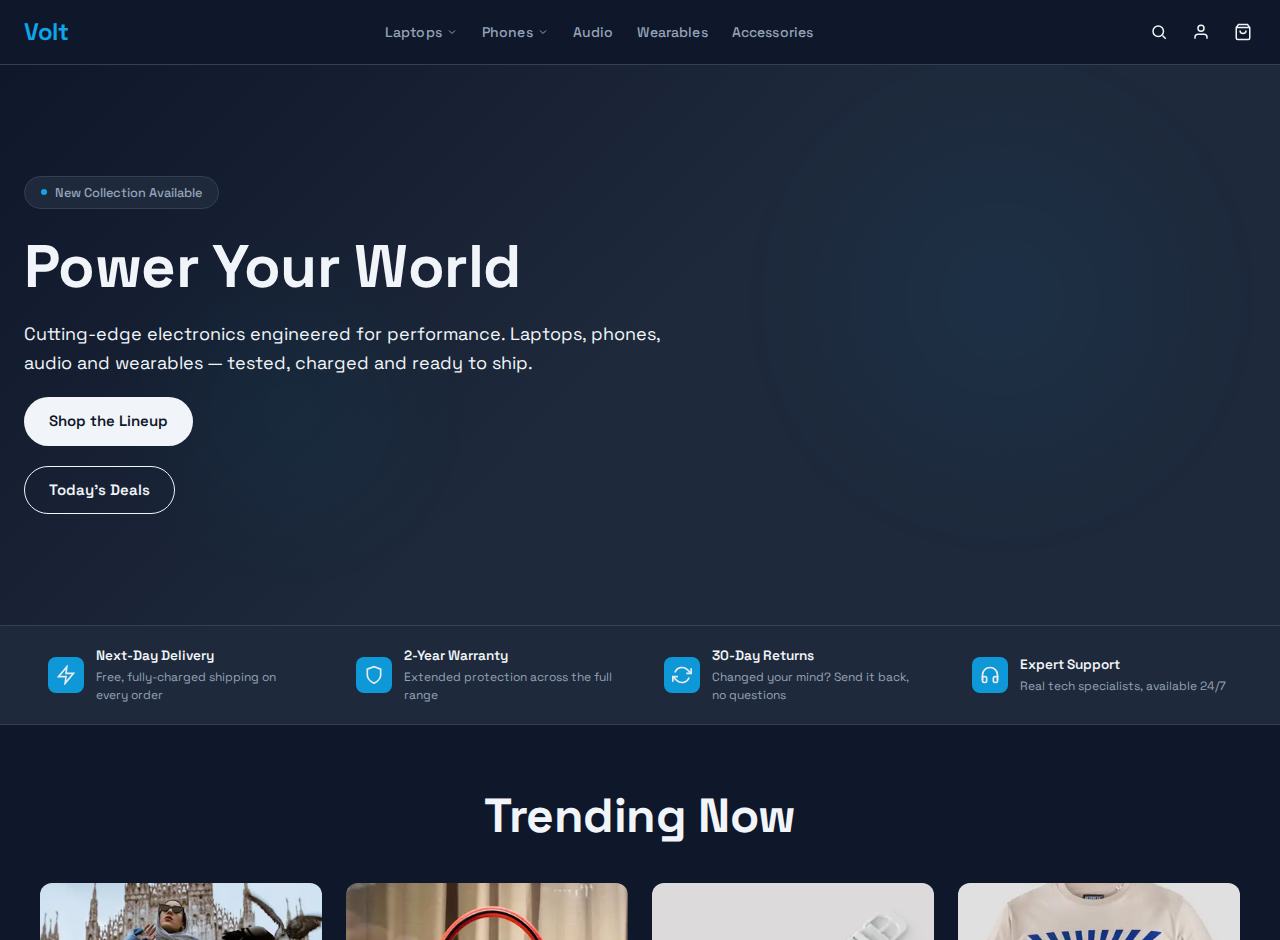Open the search icon in header
The width and height of the screenshot is (1280, 940).
click(1159, 32)
